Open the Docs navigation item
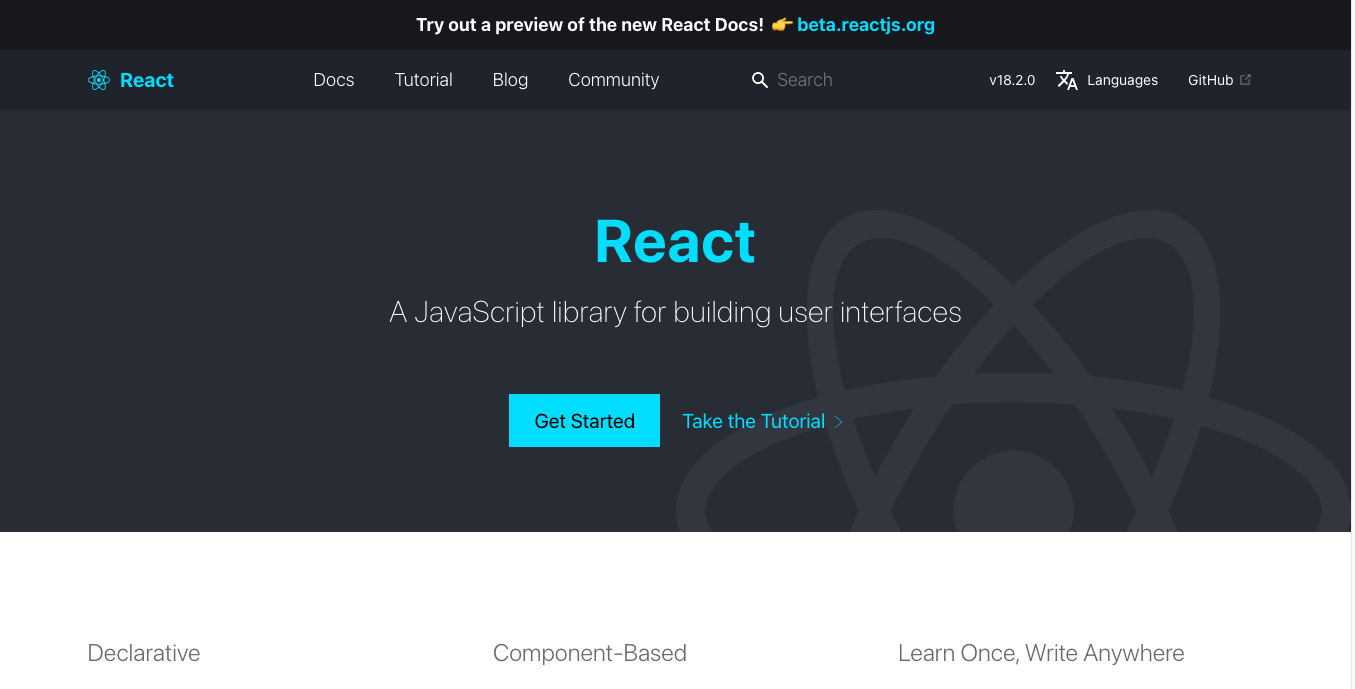Image resolution: width=1355 pixels, height=689 pixels. tap(334, 80)
